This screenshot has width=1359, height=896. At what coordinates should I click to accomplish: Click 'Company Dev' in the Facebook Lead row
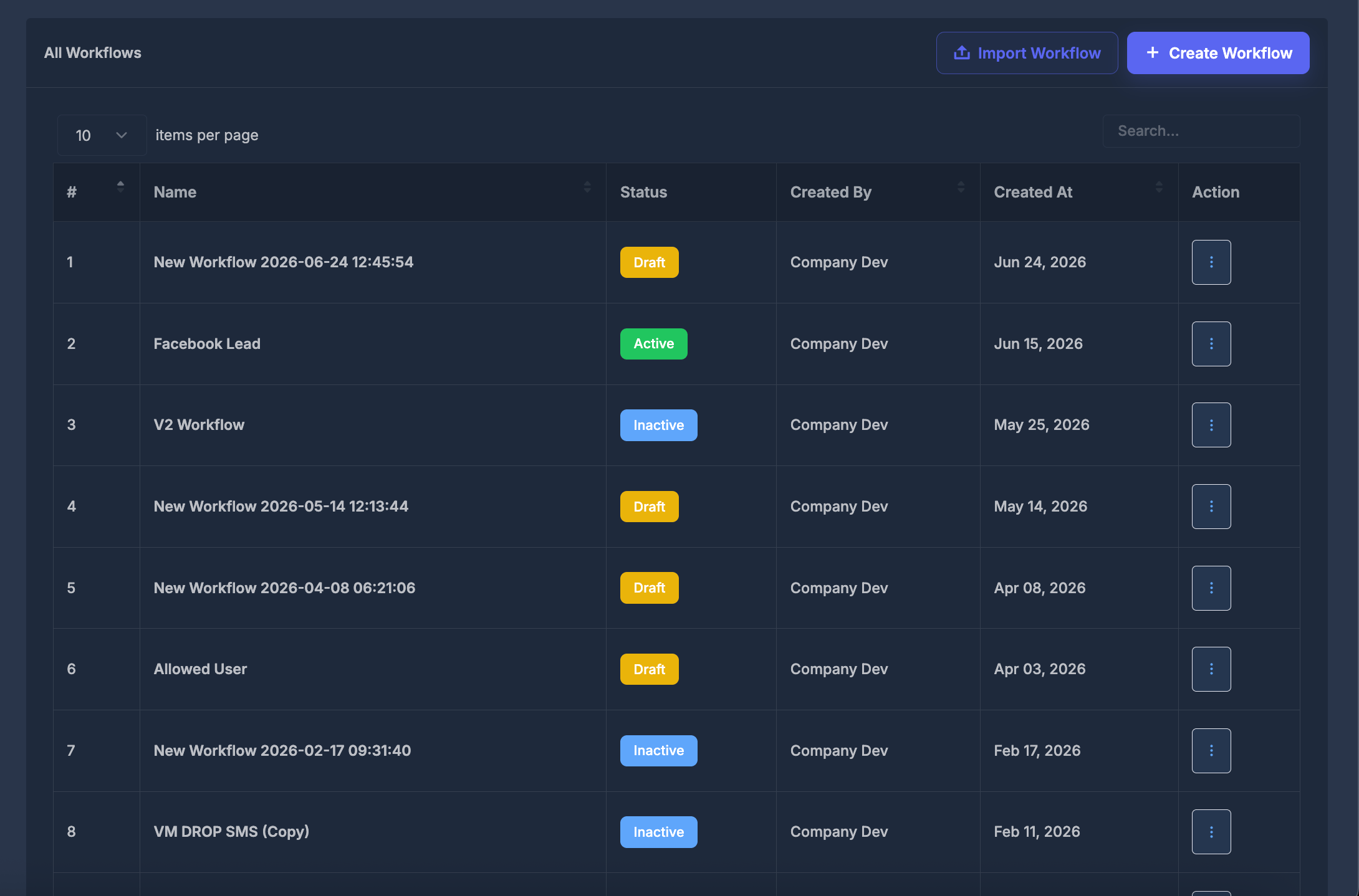click(x=839, y=344)
